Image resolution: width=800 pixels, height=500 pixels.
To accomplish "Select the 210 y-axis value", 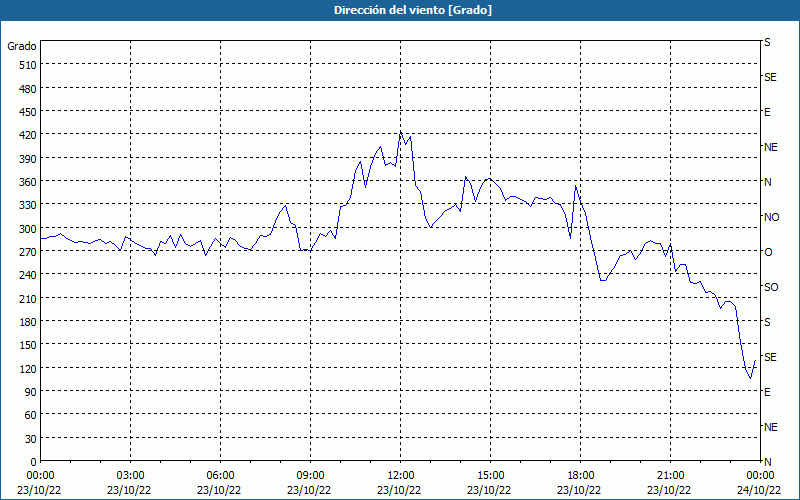I will [28, 298].
